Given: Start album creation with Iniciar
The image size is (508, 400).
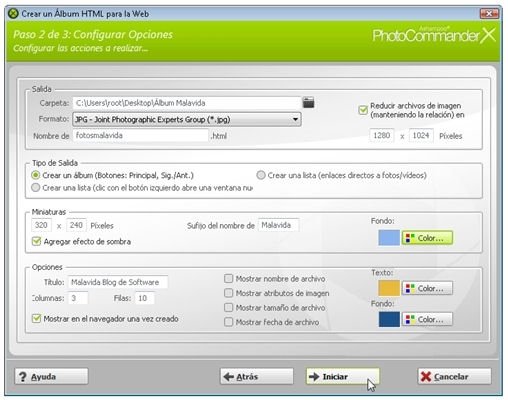Looking at the screenshot, I should click(x=343, y=377).
